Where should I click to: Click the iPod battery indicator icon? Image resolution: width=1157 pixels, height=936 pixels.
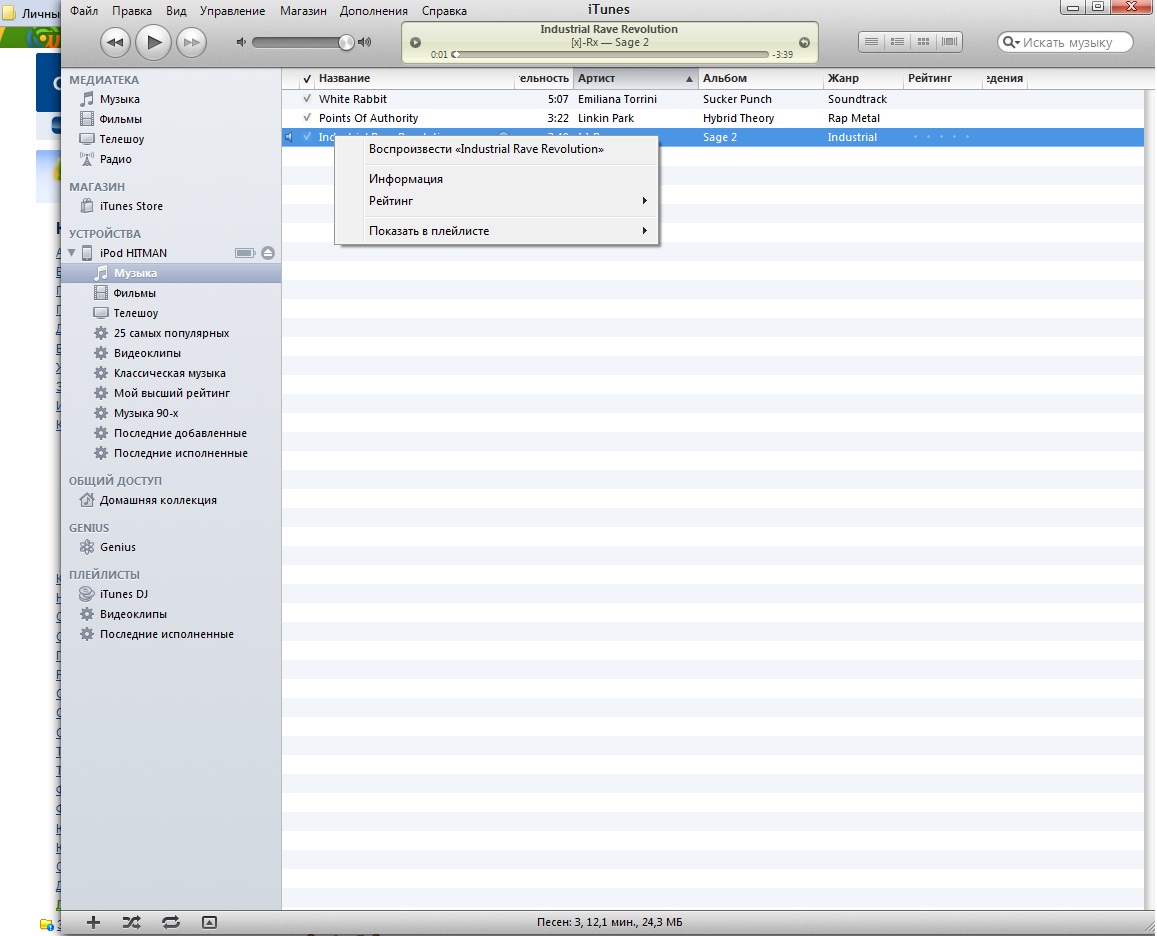245,253
